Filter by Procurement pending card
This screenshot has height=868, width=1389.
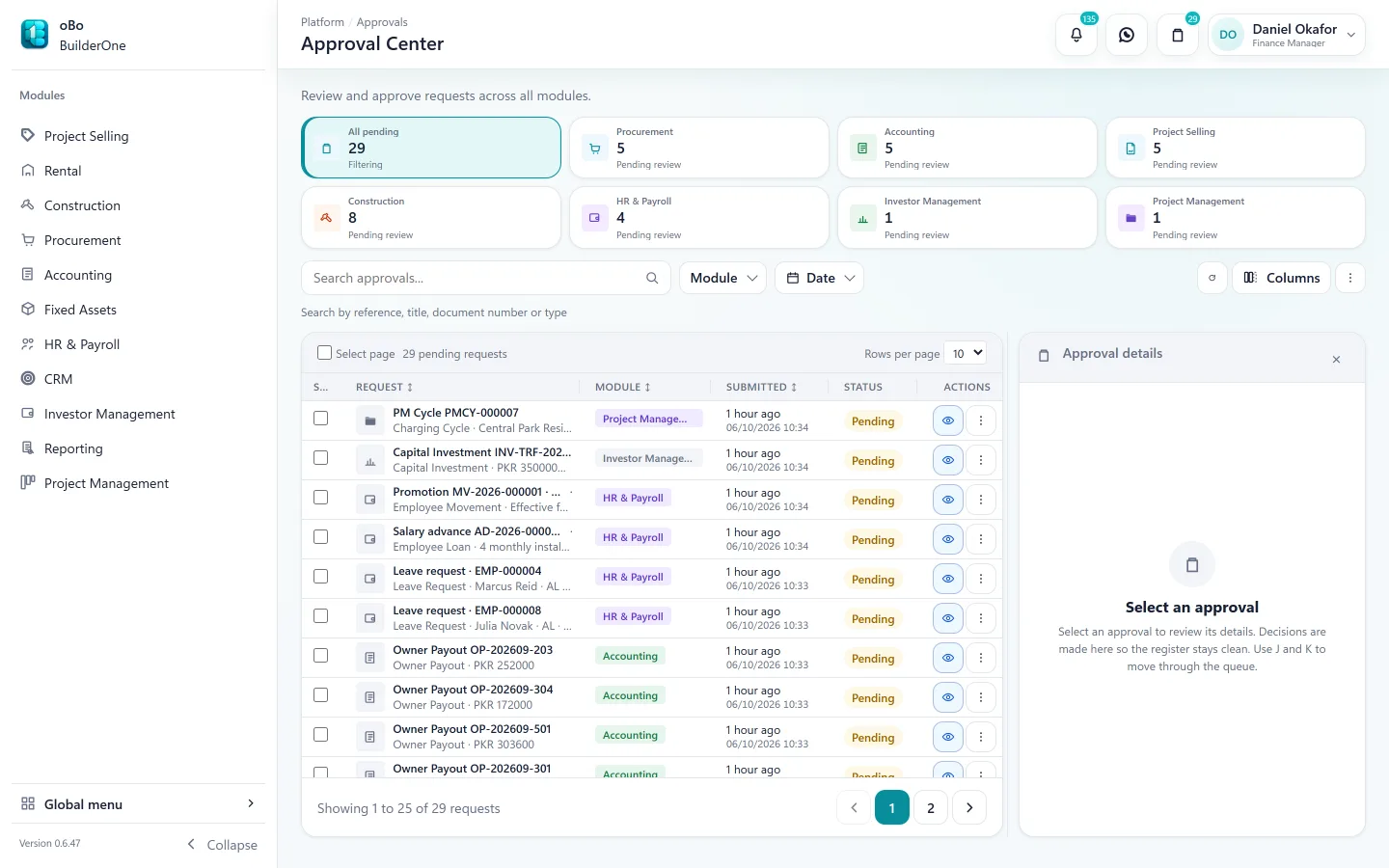[699, 148]
